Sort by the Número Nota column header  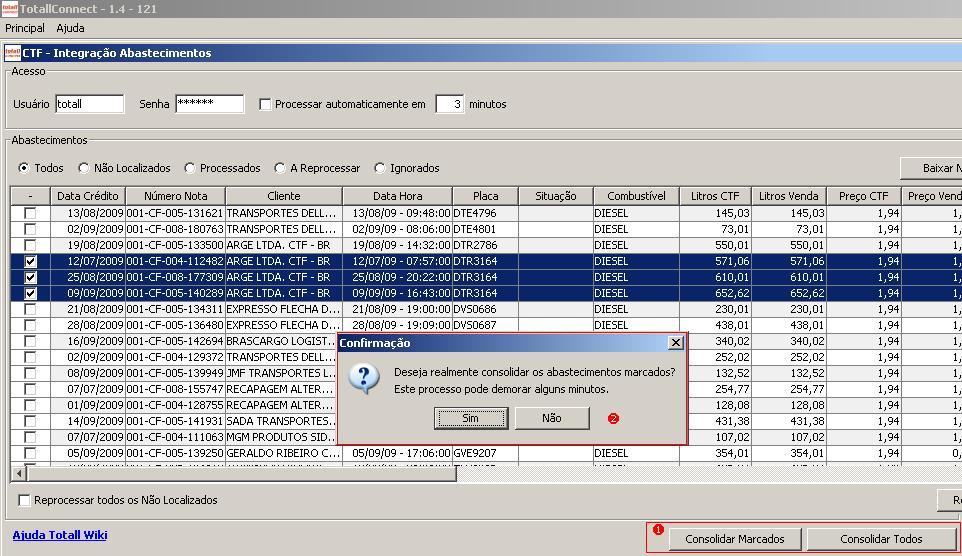pyautogui.click(x=175, y=196)
